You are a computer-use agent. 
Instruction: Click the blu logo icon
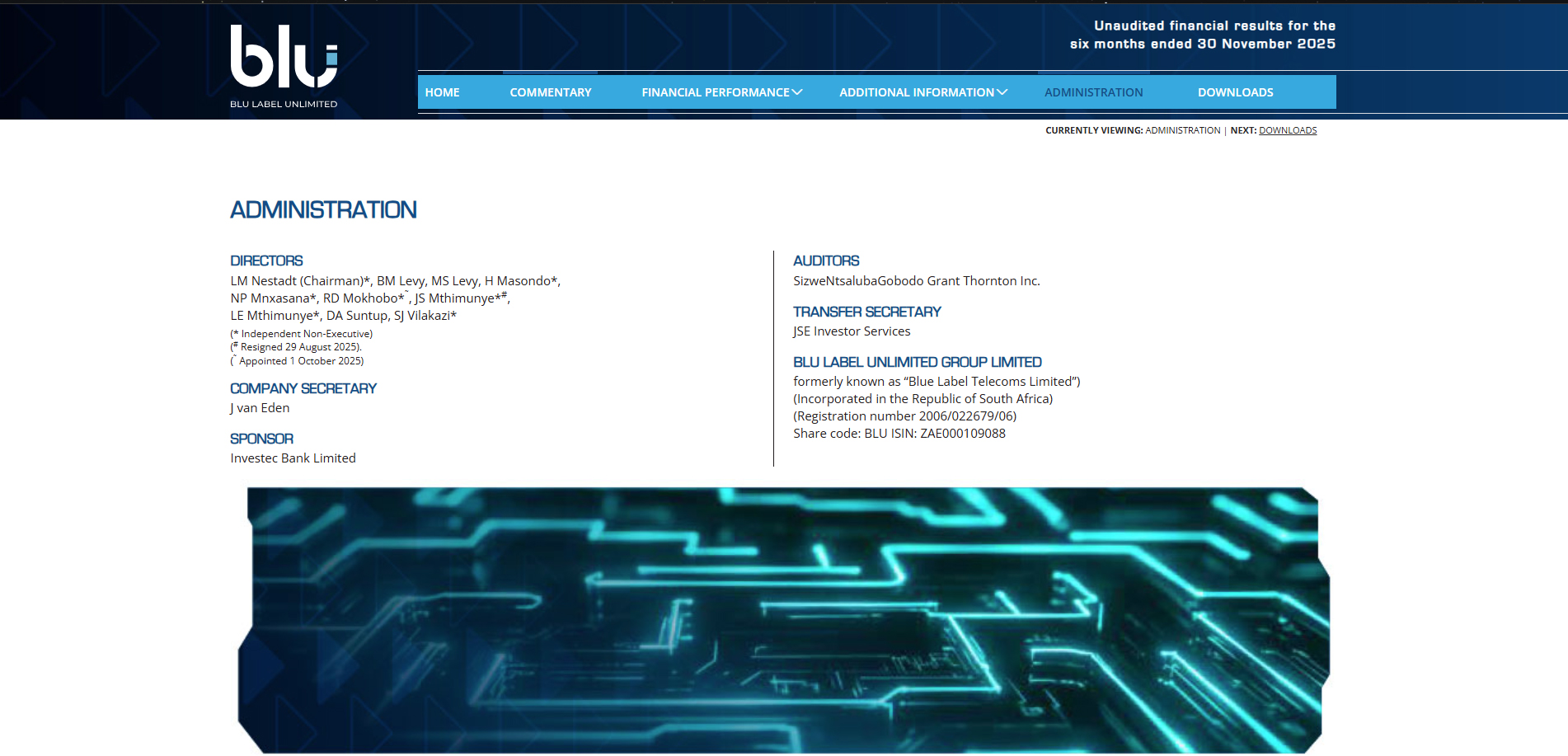pyautogui.click(x=284, y=56)
